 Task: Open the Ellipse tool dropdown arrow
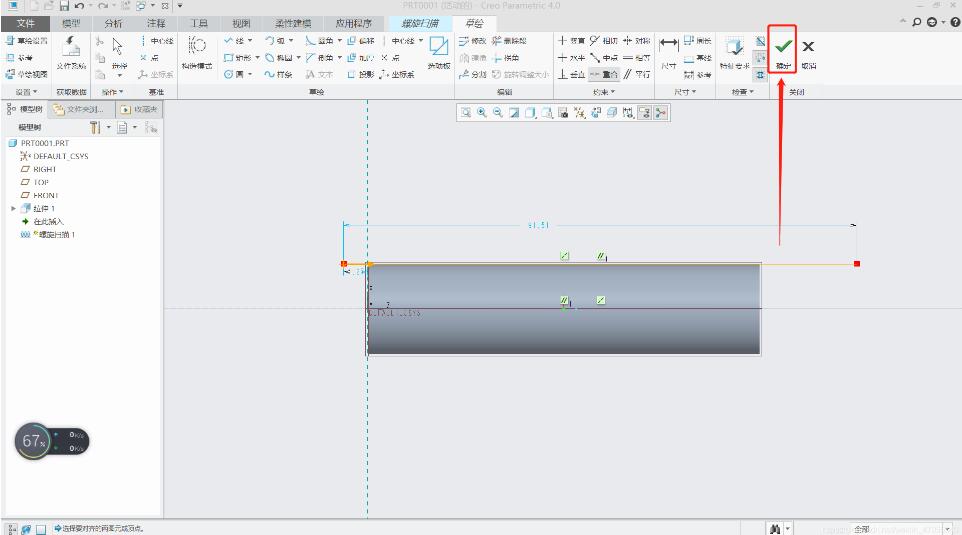[x=298, y=58]
